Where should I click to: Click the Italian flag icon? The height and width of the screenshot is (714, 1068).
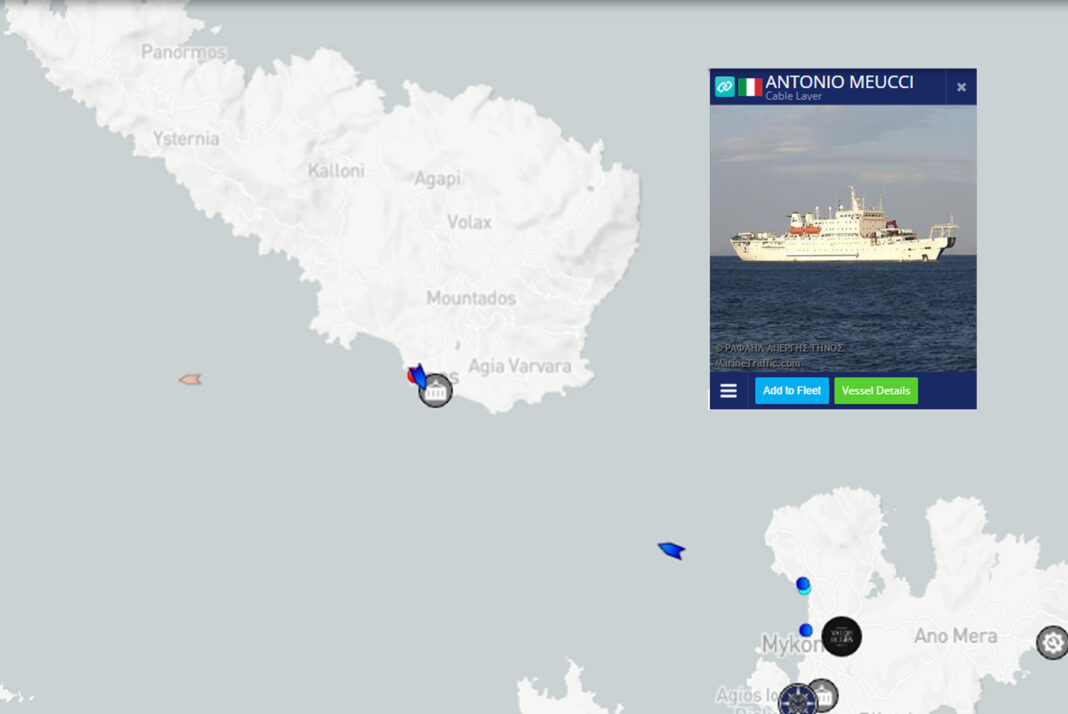coord(750,87)
